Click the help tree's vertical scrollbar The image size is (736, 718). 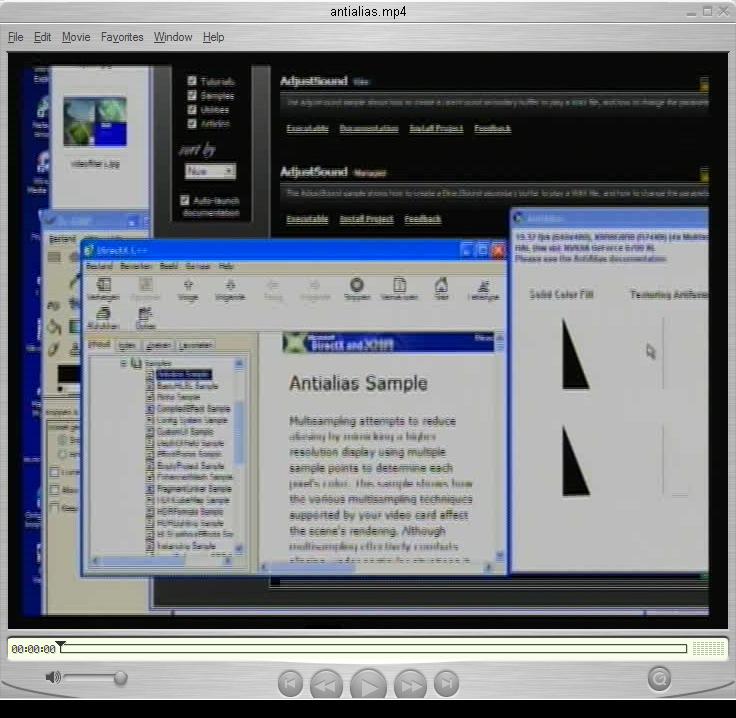(x=239, y=455)
